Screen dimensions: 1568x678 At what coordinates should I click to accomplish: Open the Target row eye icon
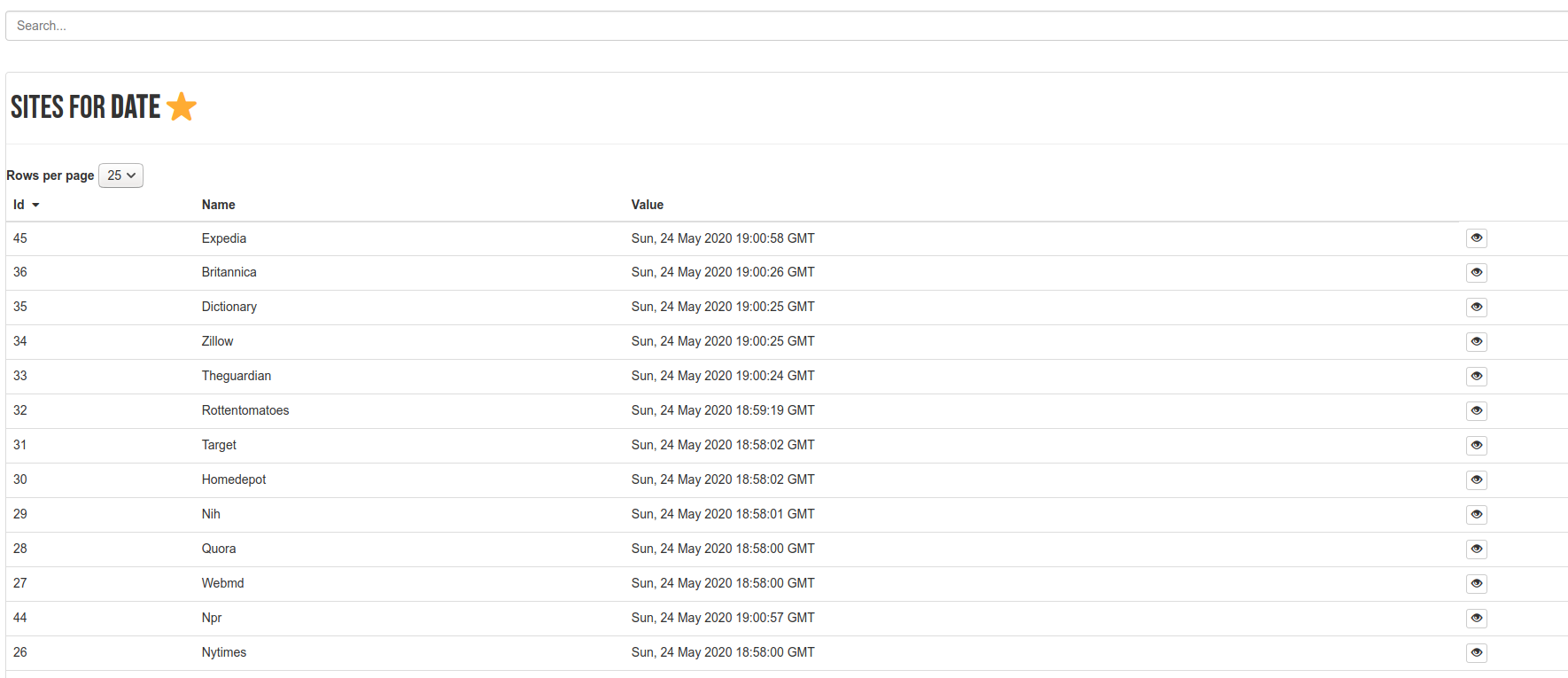click(1476, 446)
